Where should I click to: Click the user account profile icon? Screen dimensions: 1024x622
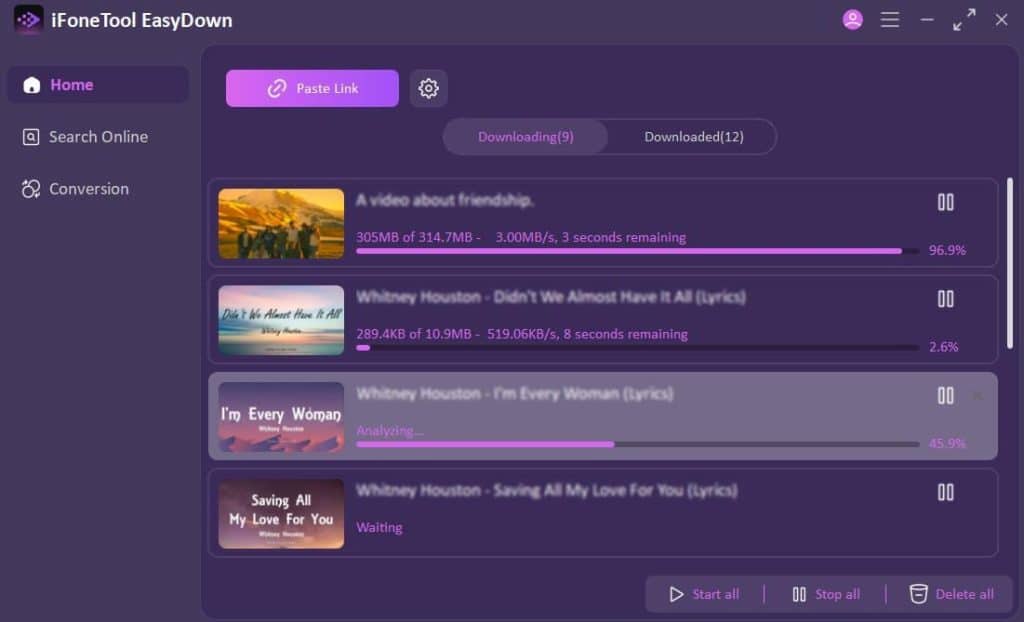coord(852,20)
